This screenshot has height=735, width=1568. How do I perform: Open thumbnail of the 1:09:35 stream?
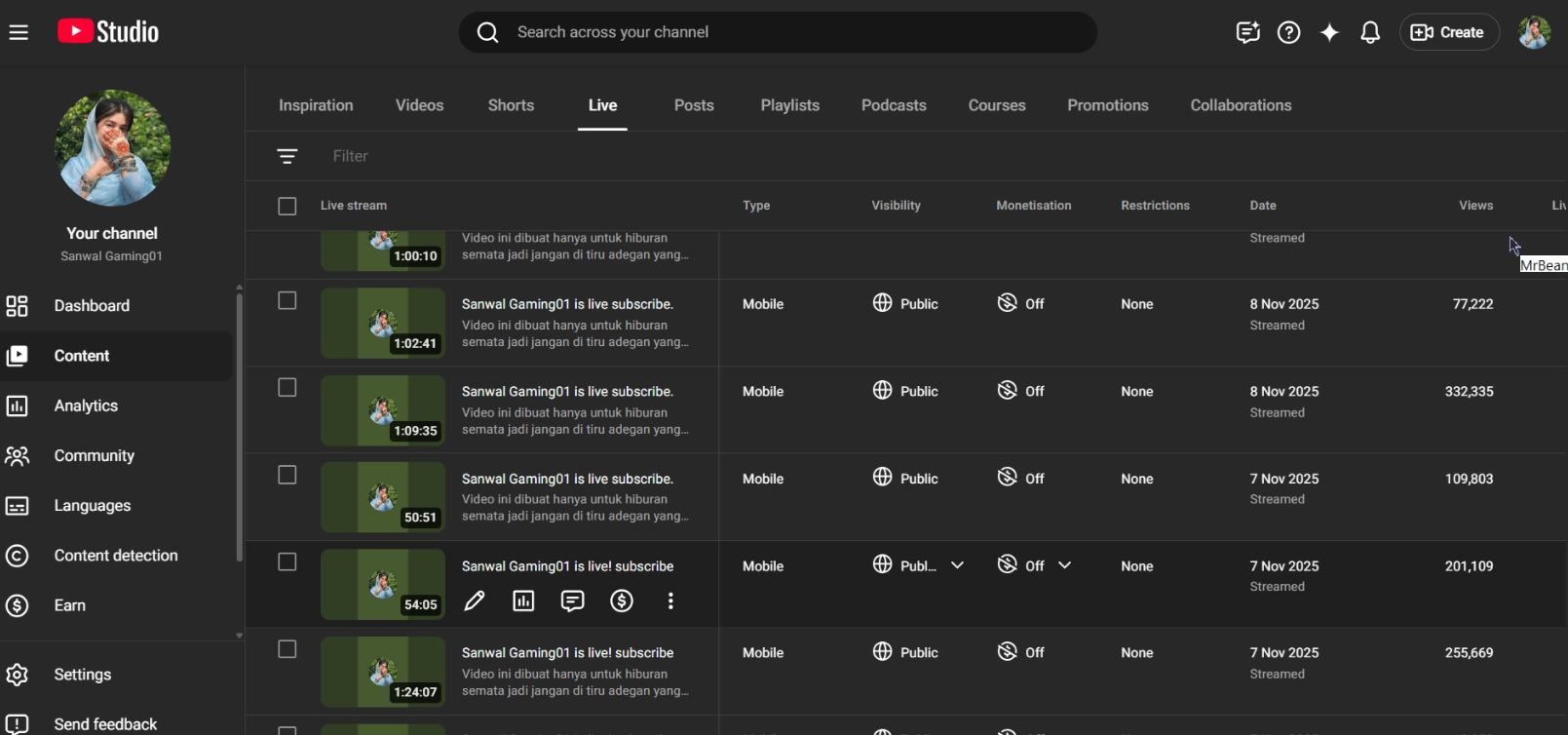click(x=383, y=410)
